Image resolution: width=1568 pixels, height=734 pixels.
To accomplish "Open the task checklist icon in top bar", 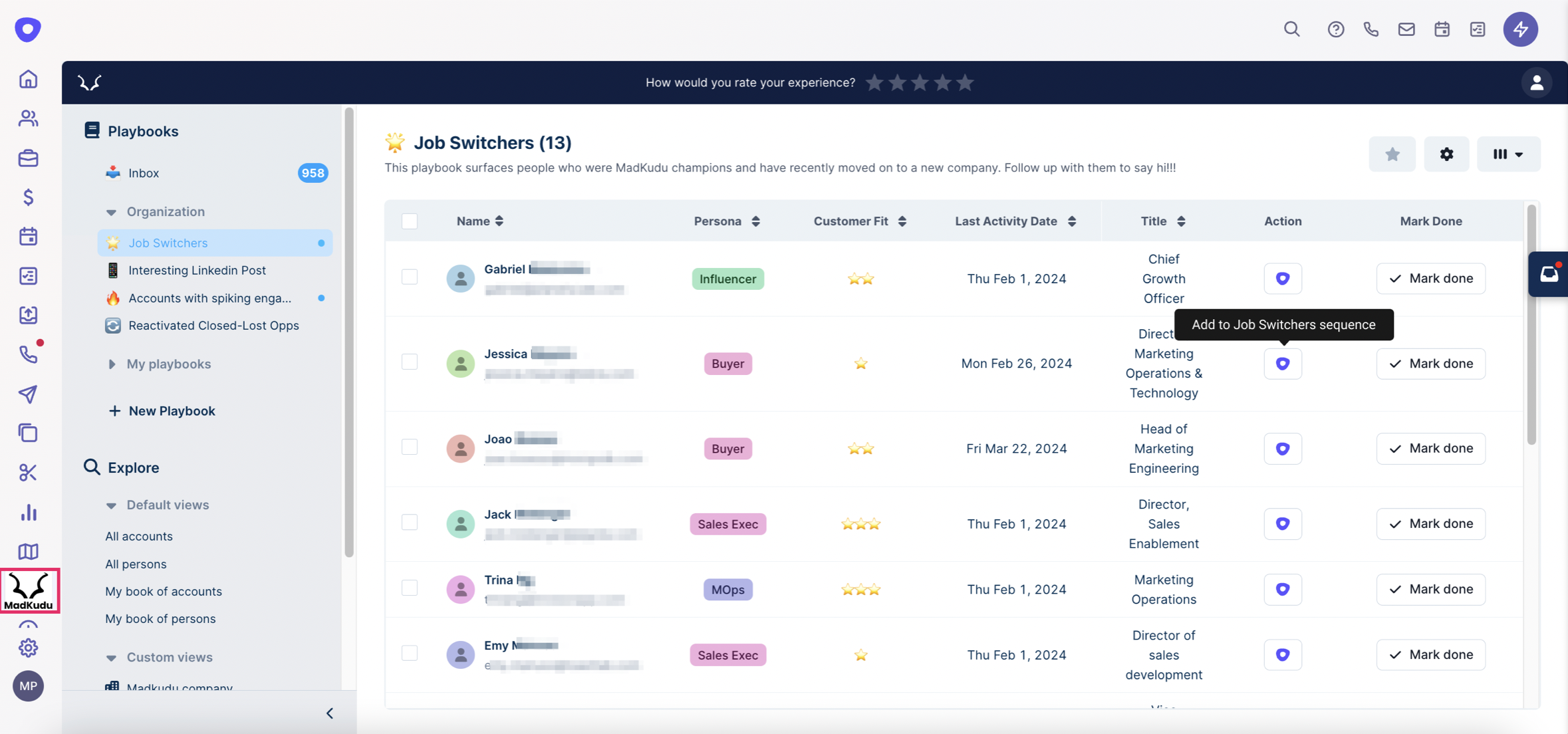I will pos(1478,29).
